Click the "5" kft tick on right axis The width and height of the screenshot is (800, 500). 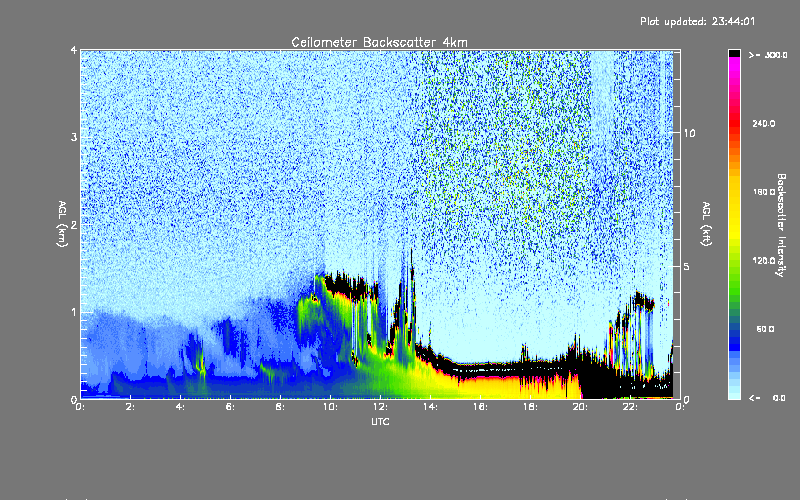pos(687,266)
